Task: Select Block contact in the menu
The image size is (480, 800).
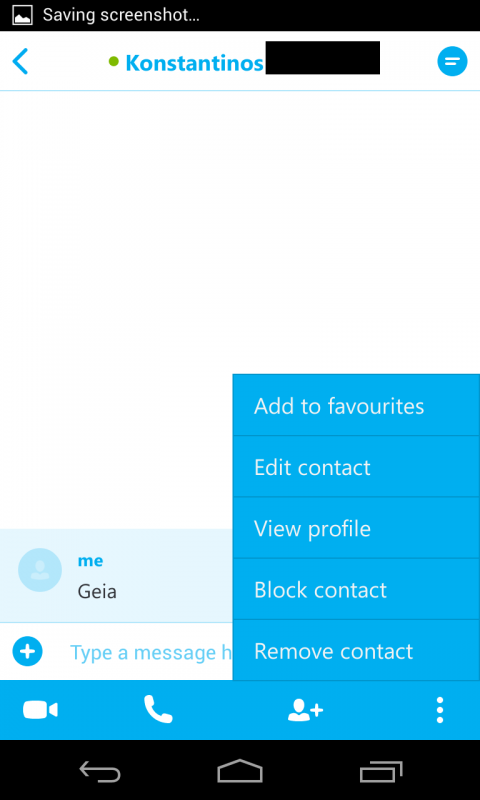Action: click(356, 589)
